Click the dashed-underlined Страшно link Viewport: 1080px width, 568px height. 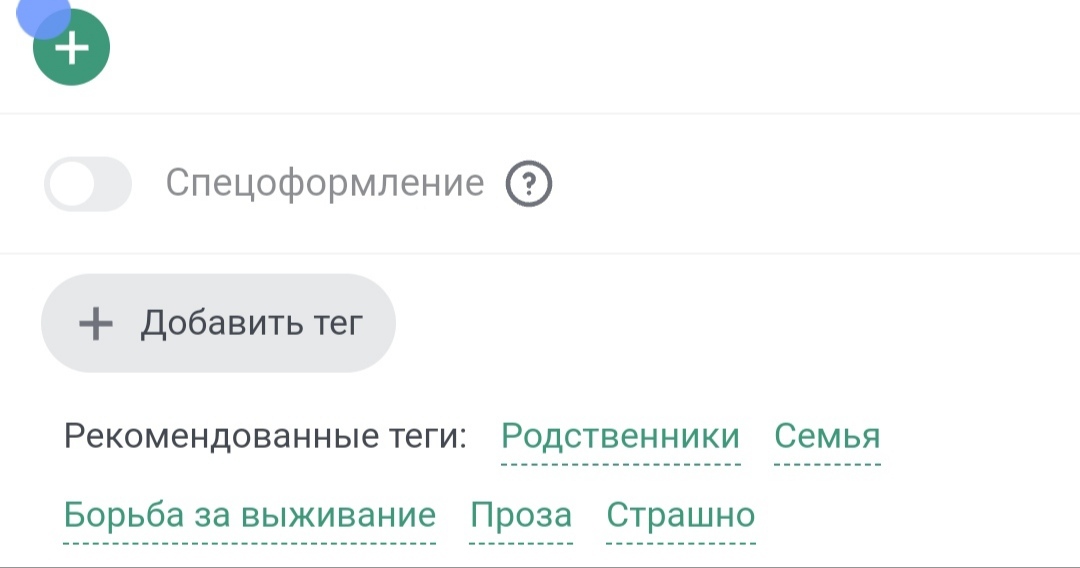coord(680,515)
